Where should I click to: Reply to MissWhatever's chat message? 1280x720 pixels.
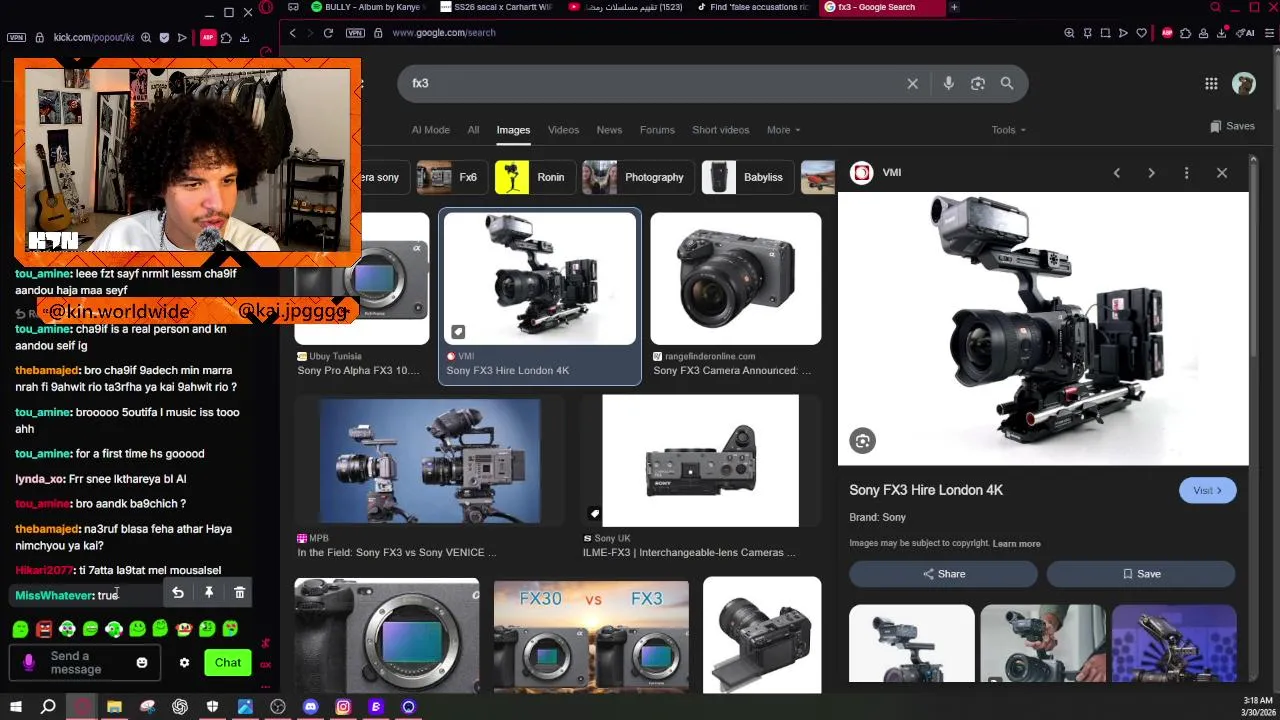pos(178,593)
